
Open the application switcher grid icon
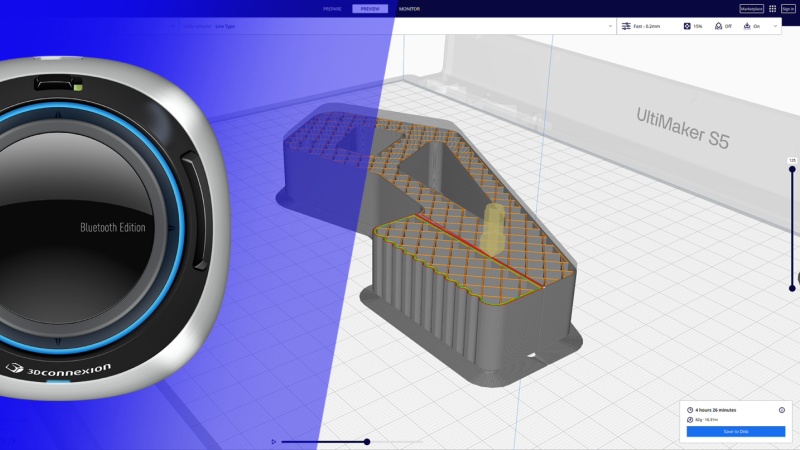[772, 9]
